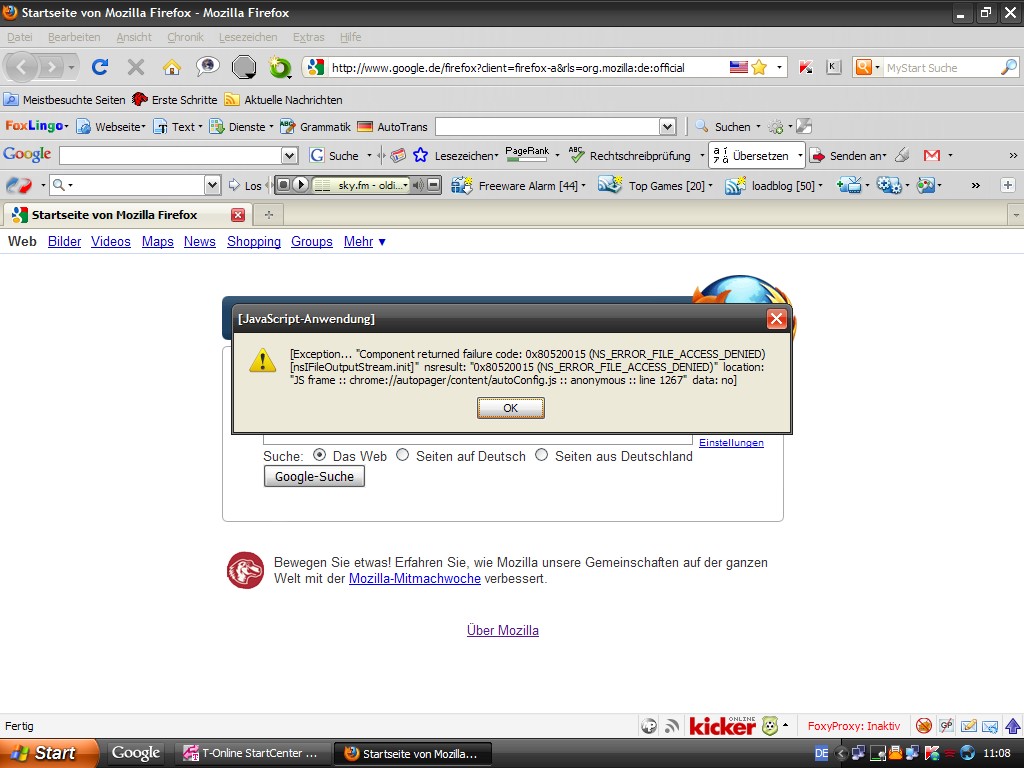Click the Windows Start button

point(48,753)
